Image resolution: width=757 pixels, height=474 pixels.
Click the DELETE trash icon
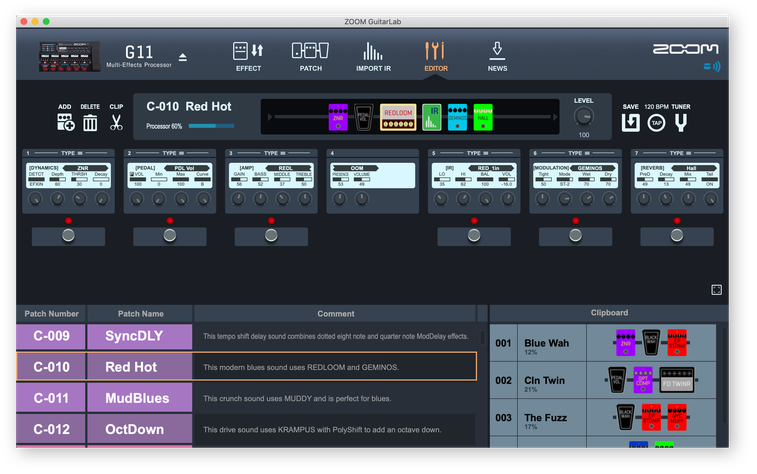[x=90, y=123]
